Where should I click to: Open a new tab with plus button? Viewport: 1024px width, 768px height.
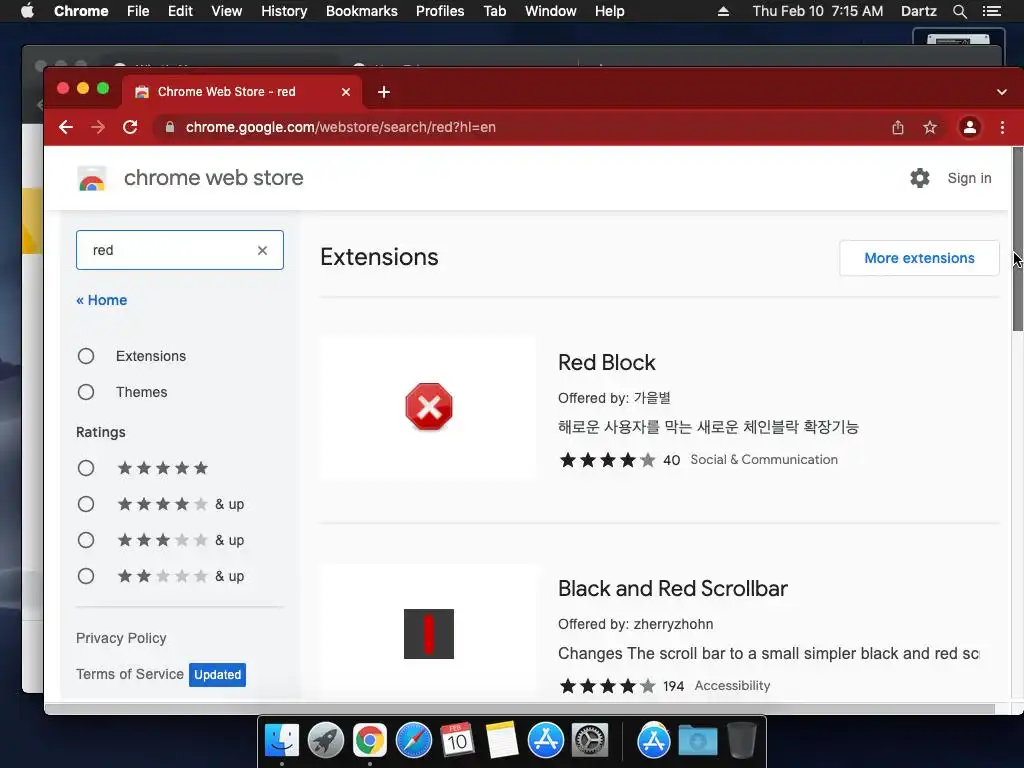pyautogui.click(x=384, y=92)
